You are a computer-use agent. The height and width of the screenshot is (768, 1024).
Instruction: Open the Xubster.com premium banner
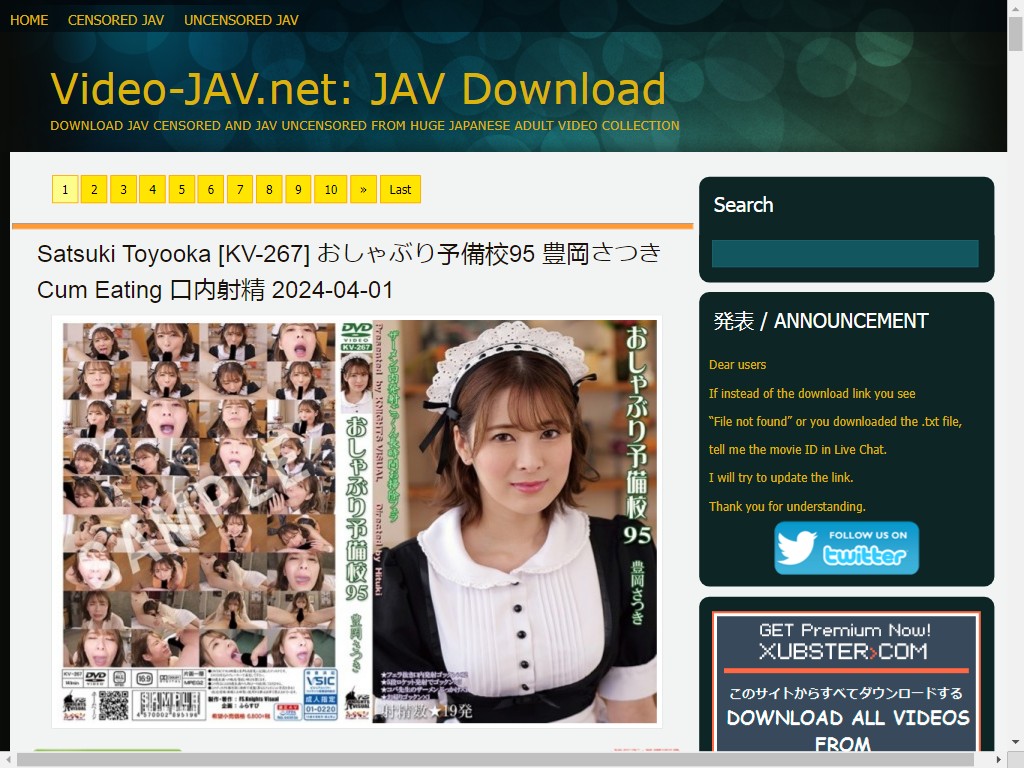coord(846,681)
